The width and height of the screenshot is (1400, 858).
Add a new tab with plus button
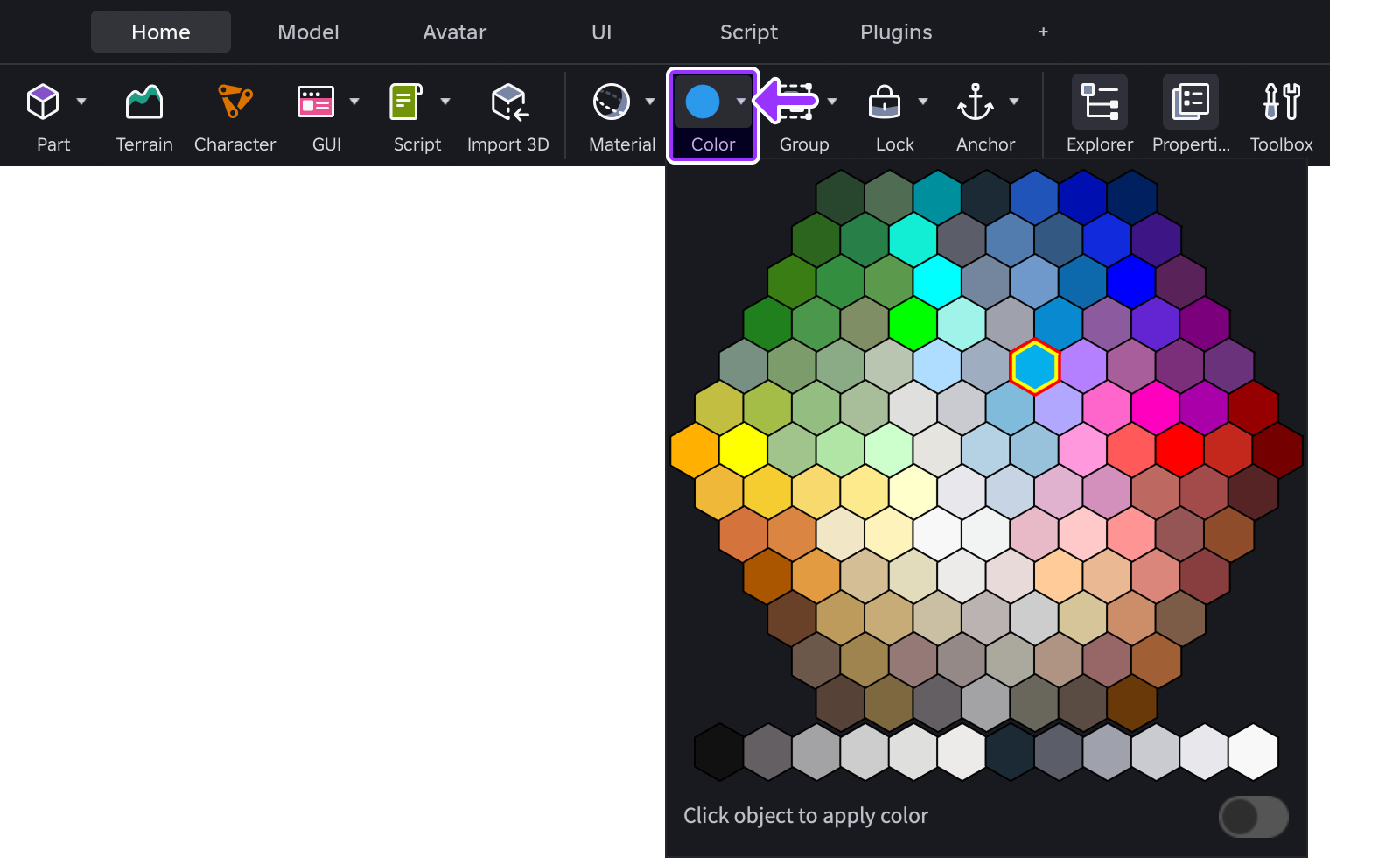point(1043,32)
